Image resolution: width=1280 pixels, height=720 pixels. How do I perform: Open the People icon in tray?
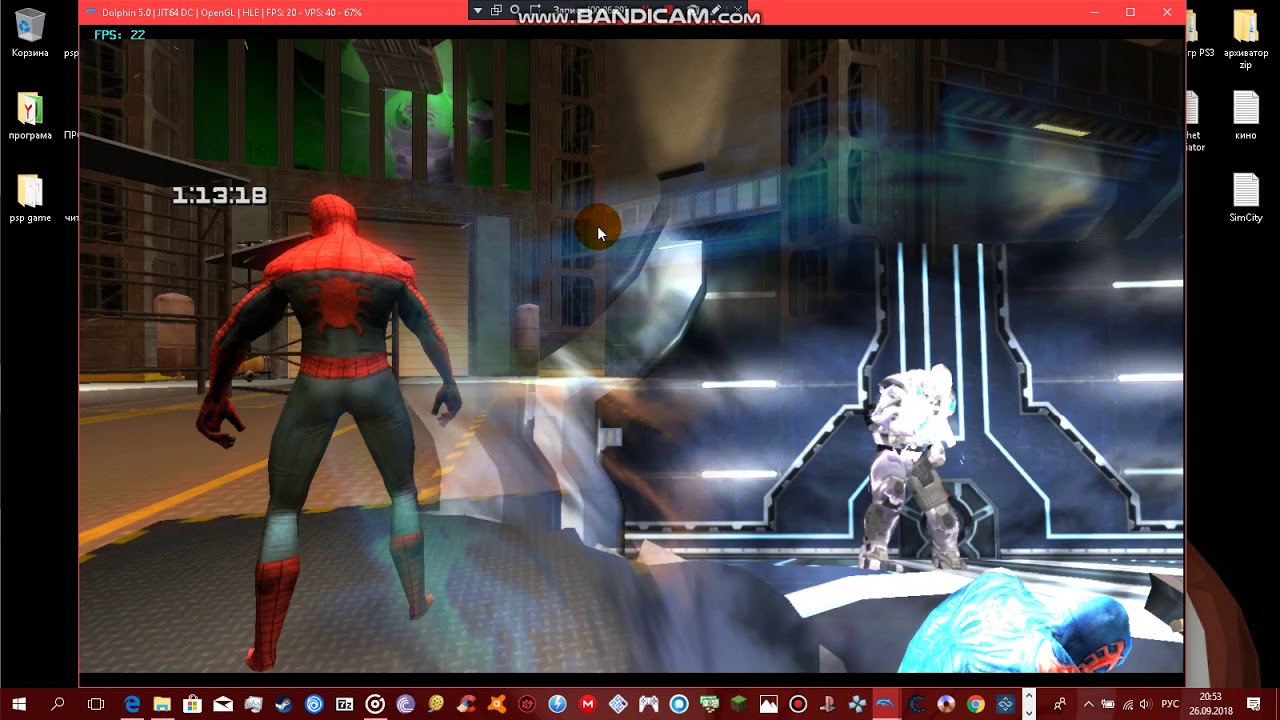click(x=1061, y=704)
